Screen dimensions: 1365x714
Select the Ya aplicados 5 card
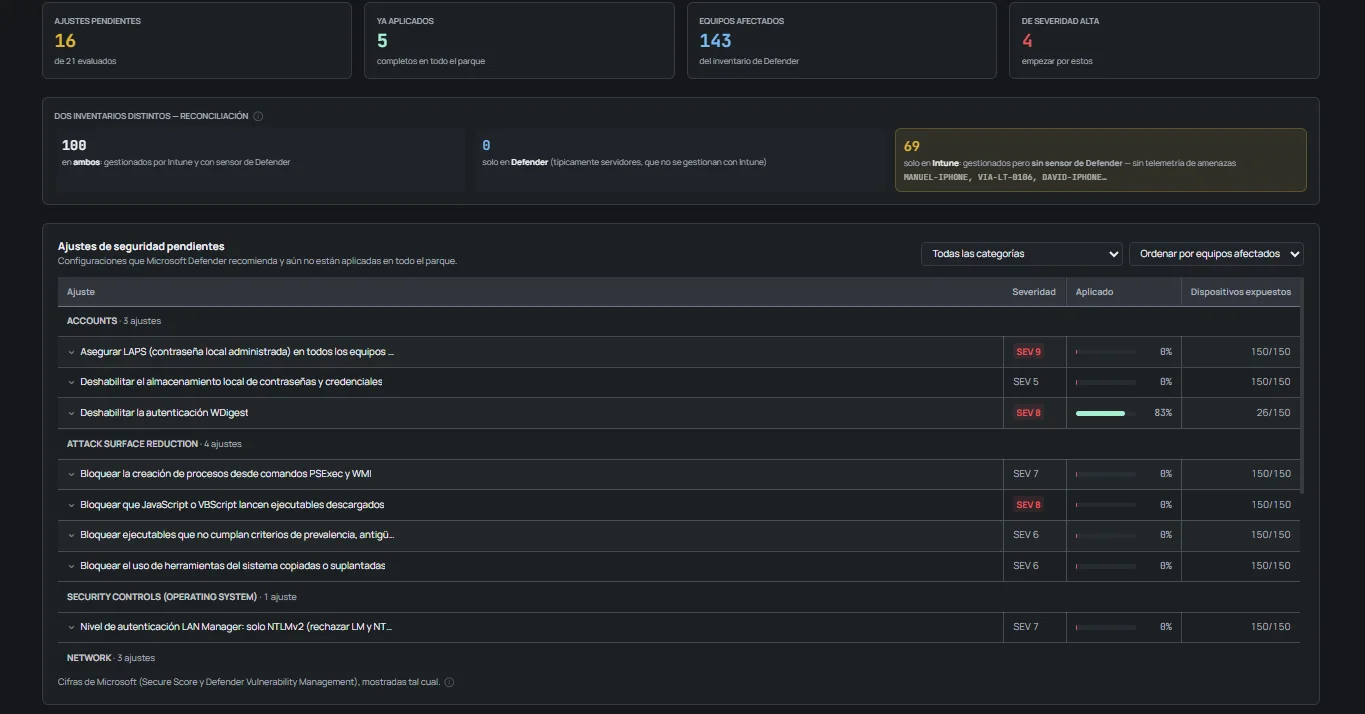point(519,40)
